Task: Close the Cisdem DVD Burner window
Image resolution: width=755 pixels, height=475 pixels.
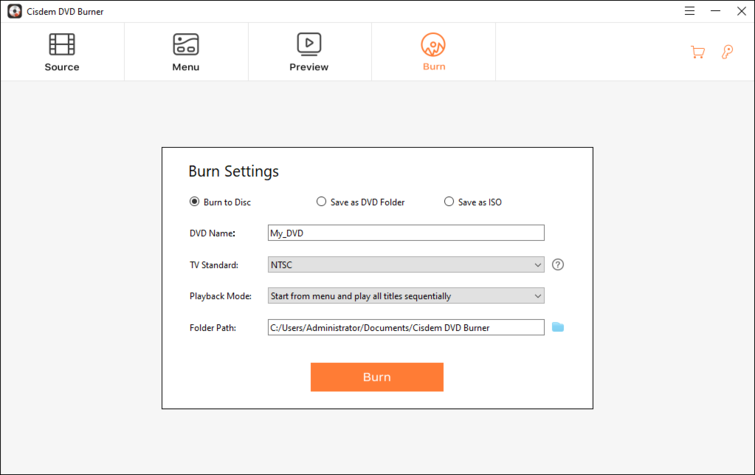Action: click(x=742, y=11)
